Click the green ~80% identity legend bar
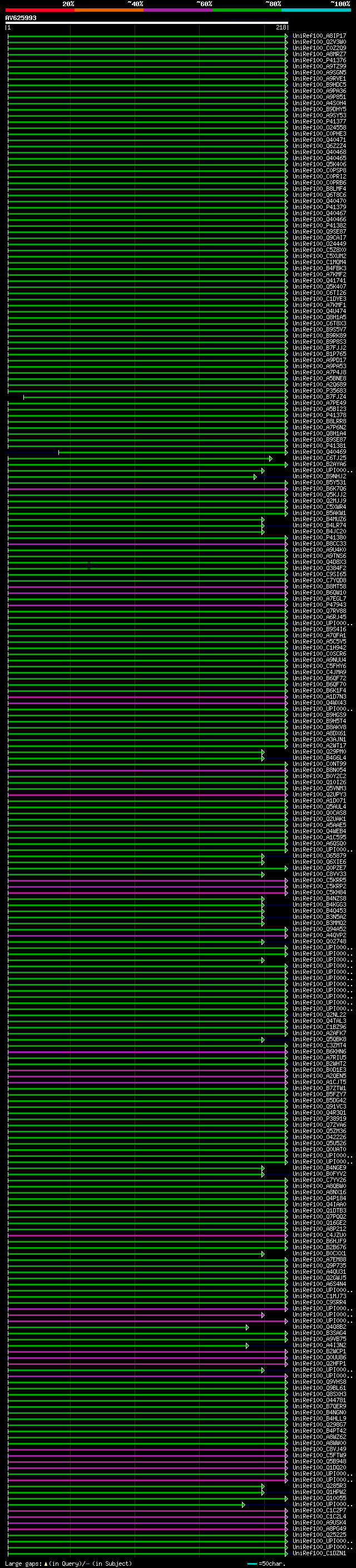The width and height of the screenshot is (356, 1568). (x=247, y=11)
